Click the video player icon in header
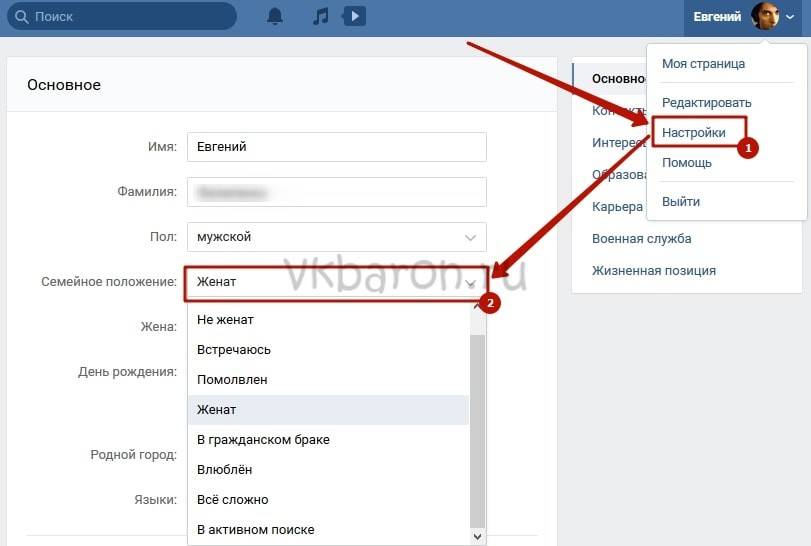This screenshot has height=546, width=811. point(352,17)
